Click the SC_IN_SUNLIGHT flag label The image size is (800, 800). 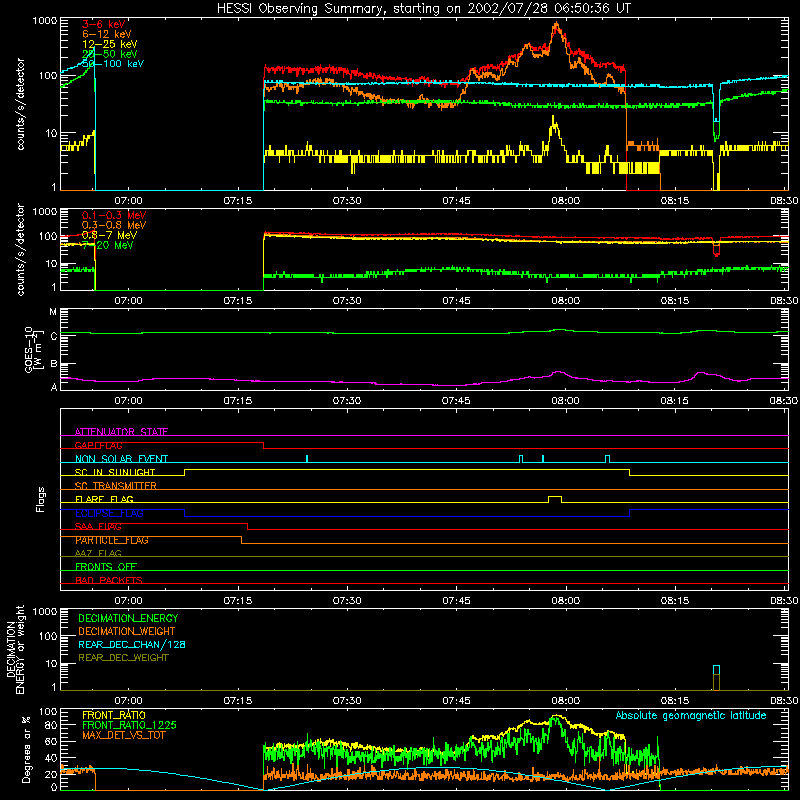[x=115, y=472]
